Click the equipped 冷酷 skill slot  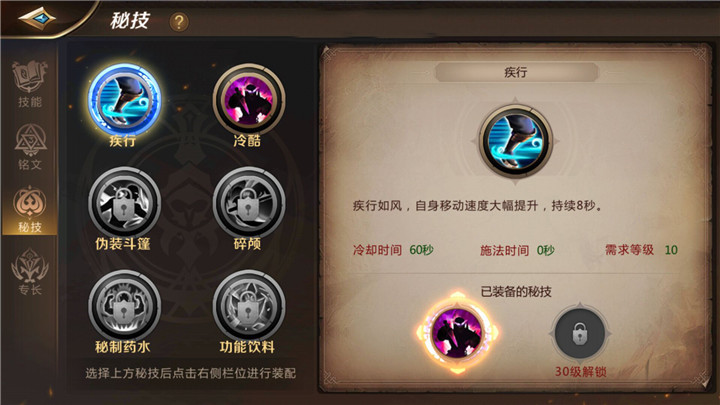coord(457,332)
